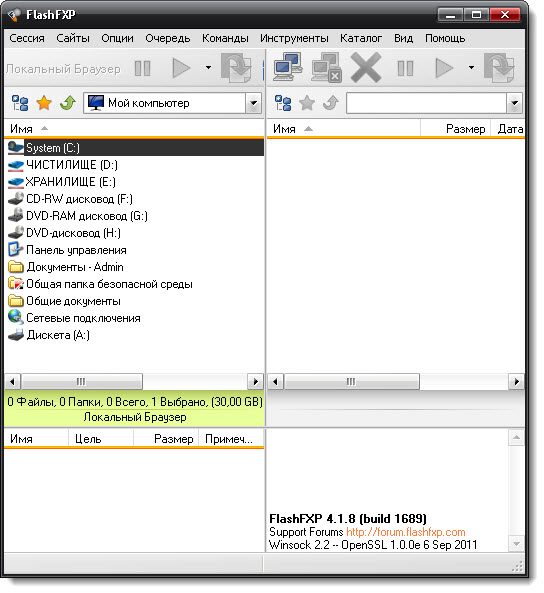
Task: Open the Сессия menu
Action: [x=27, y=38]
